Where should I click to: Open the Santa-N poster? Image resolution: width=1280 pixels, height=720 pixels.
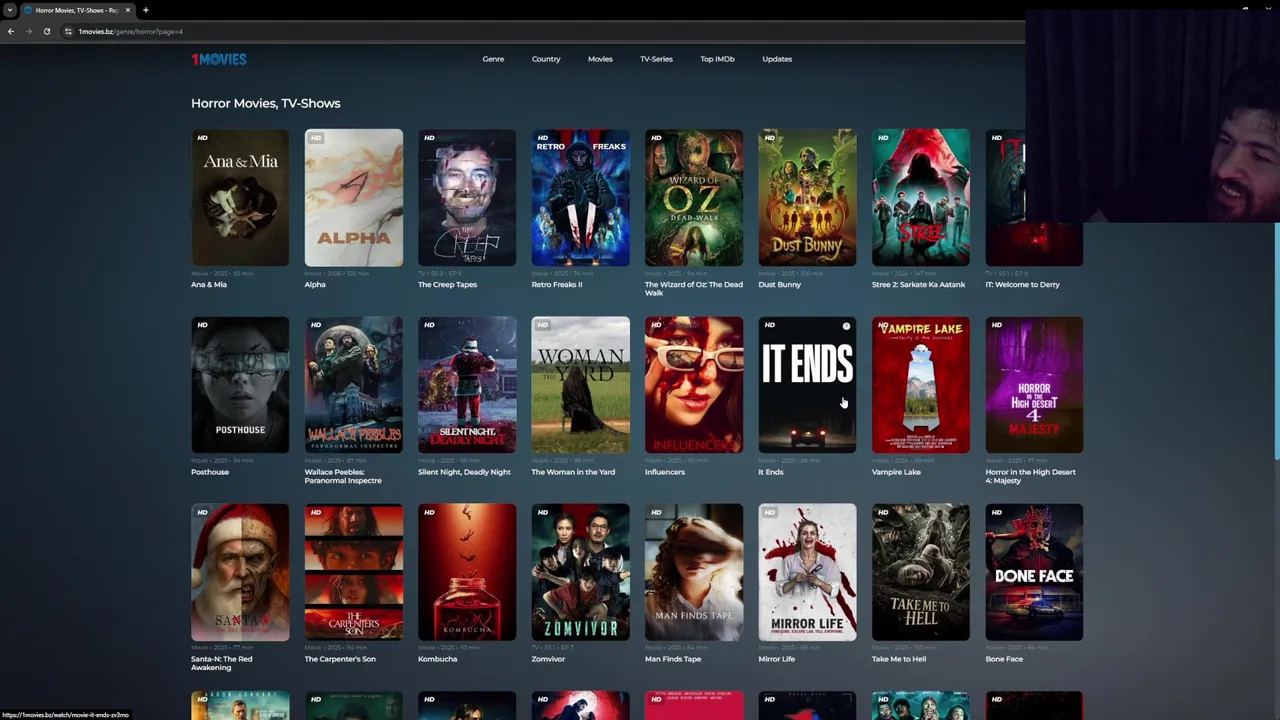pos(240,572)
